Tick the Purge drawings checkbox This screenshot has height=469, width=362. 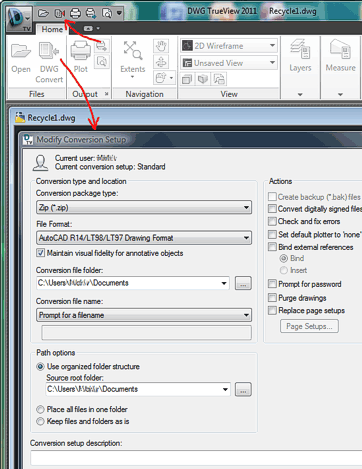[x=272, y=298]
